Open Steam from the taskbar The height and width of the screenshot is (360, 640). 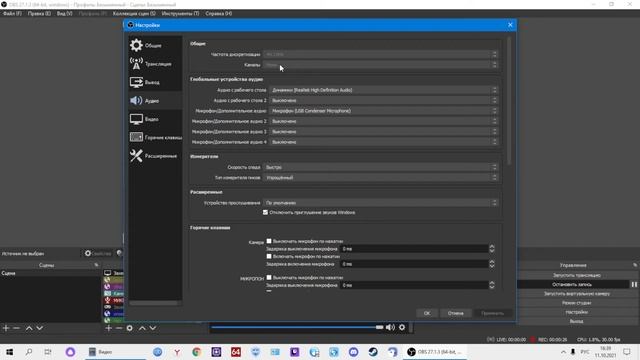(373, 351)
